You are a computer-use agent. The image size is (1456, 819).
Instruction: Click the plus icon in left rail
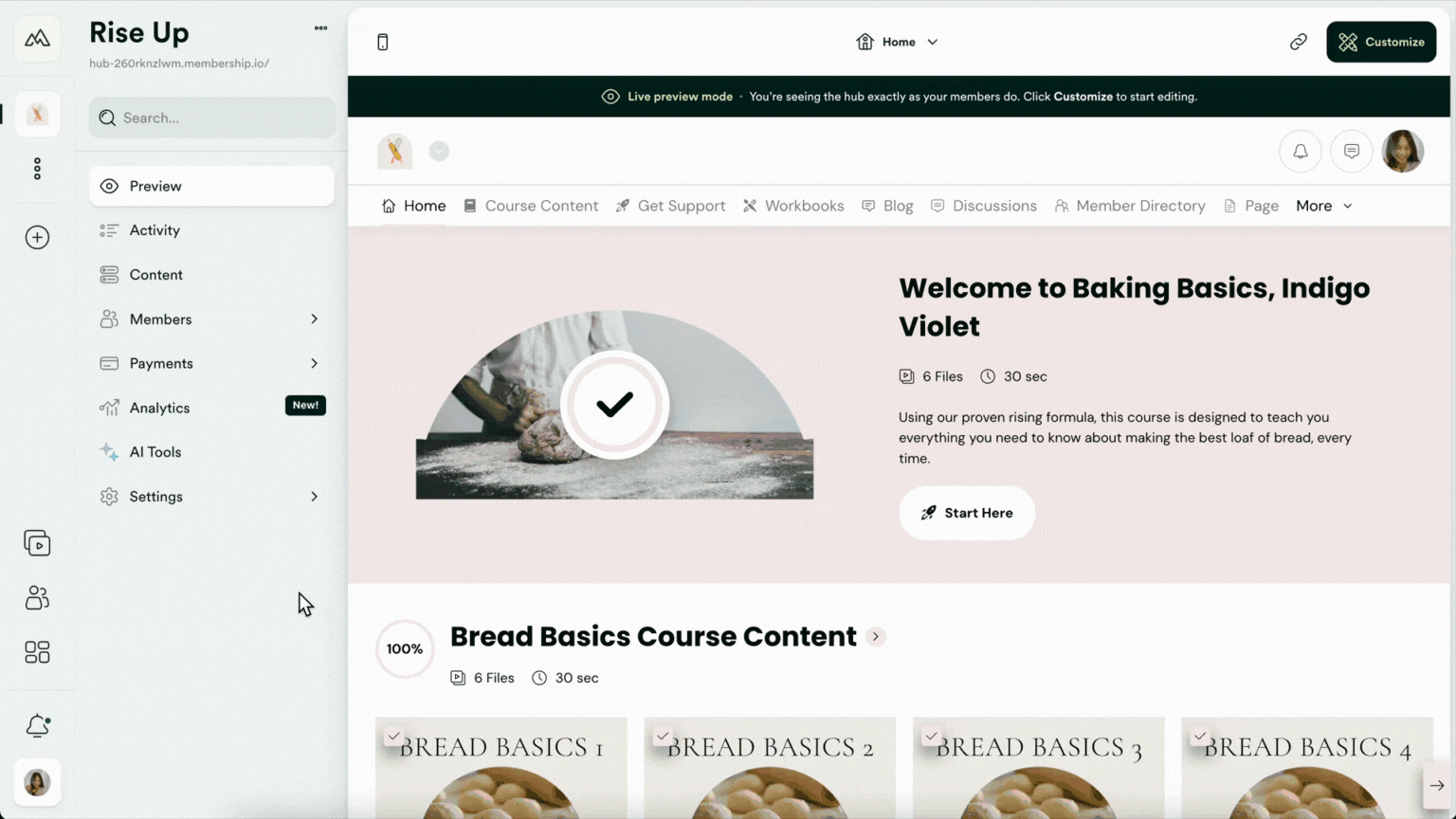[37, 237]
